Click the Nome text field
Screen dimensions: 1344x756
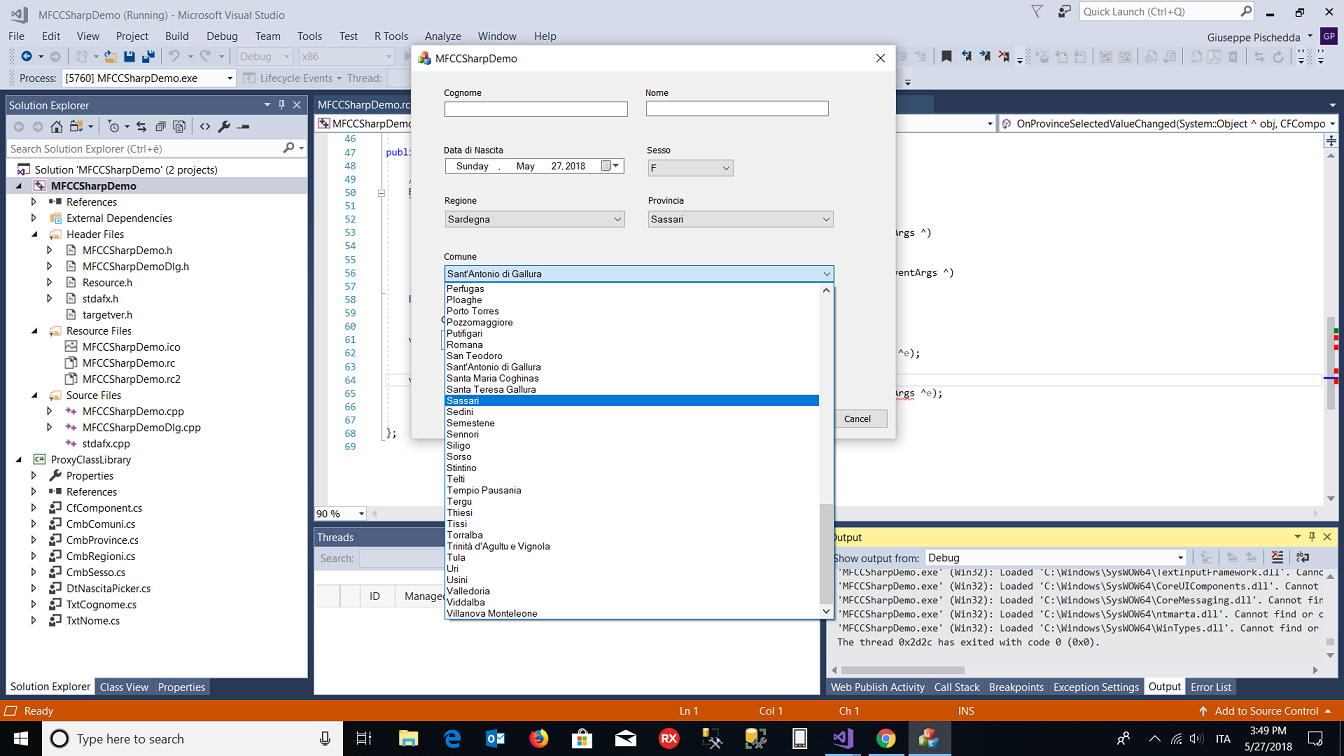(x=737, y=109)
